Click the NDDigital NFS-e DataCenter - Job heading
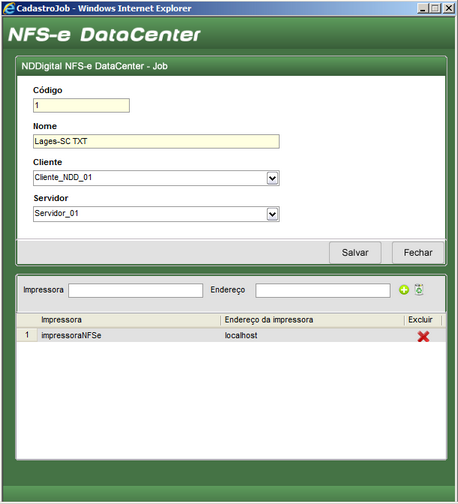 pos(94,66)
